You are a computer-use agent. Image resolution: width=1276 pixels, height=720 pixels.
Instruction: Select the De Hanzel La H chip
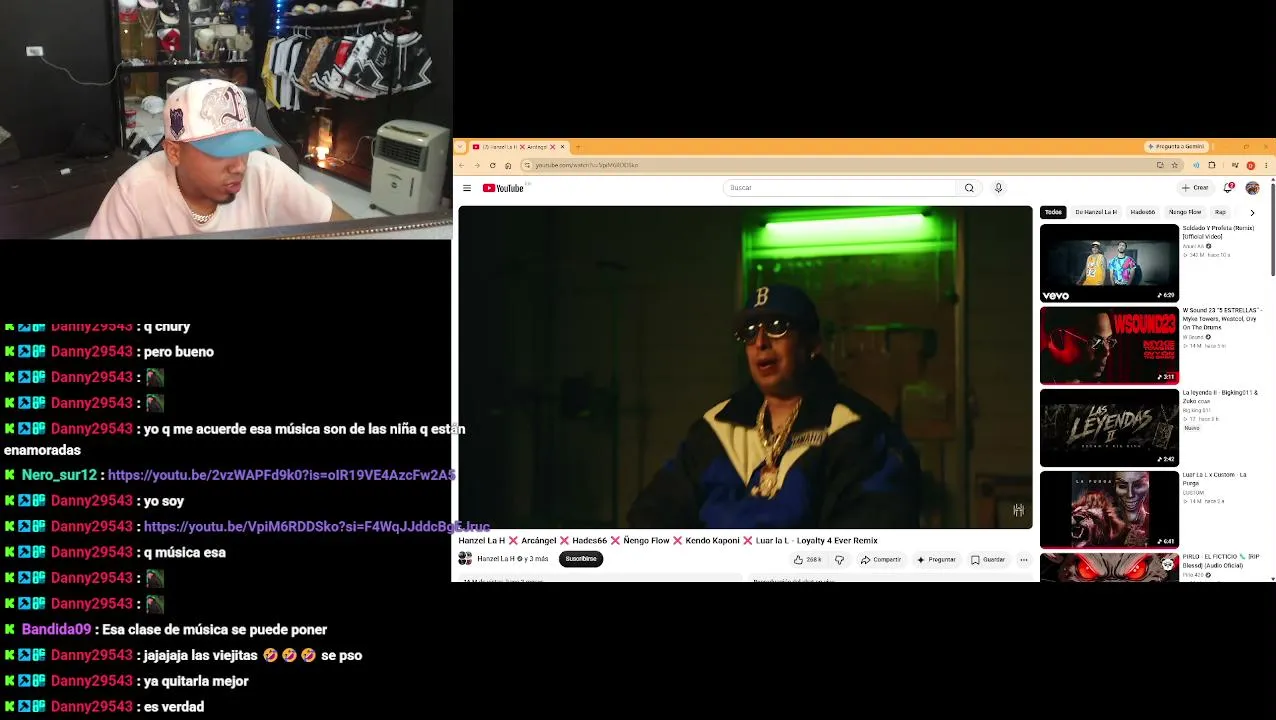pyautogui.click(x=1096, y=212)
